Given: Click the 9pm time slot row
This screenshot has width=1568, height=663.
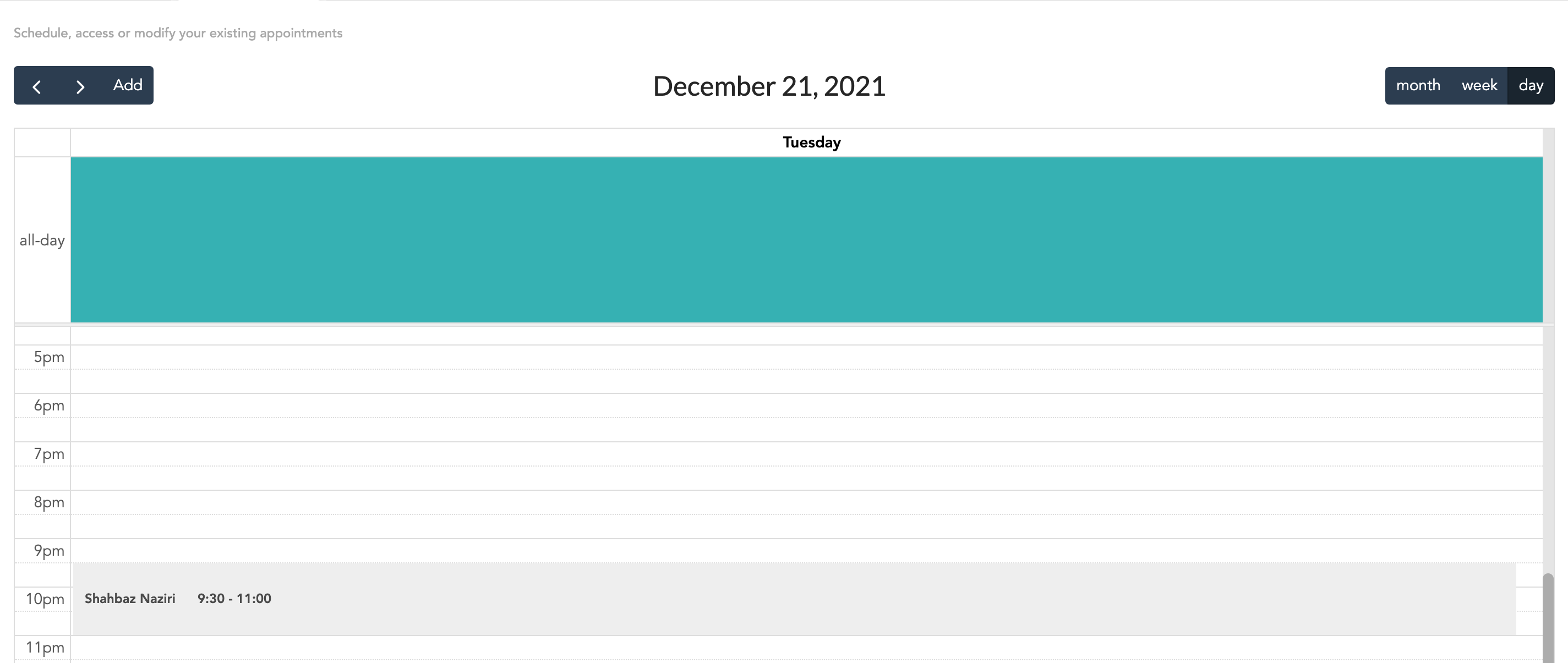Looking at the screenshot, I should click(x=806, y=550).
